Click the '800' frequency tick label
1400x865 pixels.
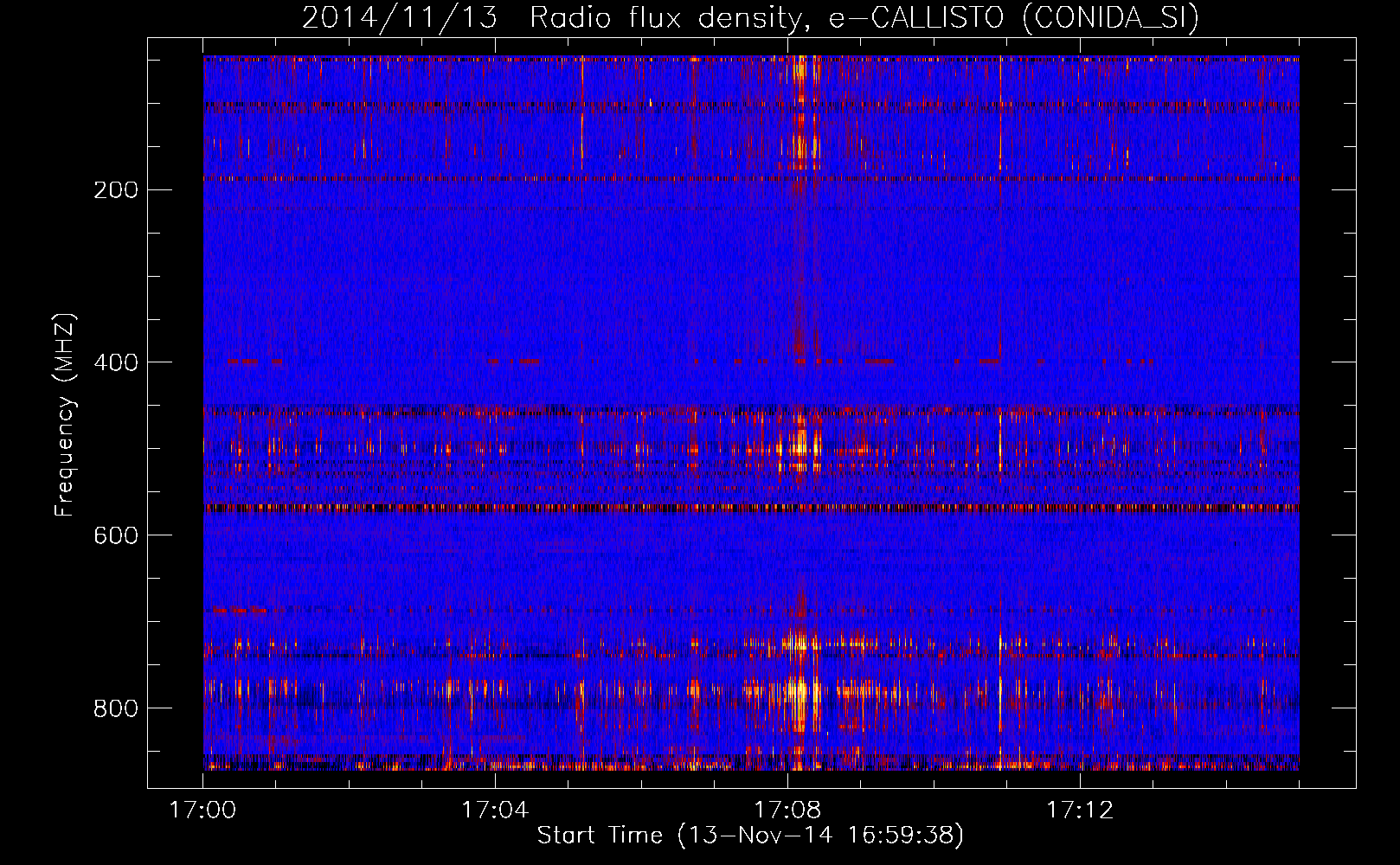click(x=116, y=708)
